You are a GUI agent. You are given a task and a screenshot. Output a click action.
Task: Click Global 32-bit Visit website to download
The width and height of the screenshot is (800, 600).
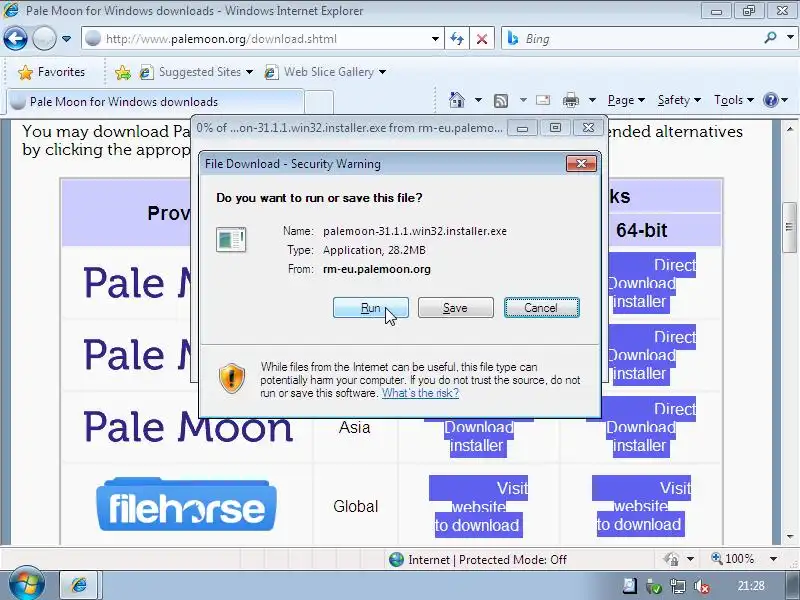[x=478, y=507]
